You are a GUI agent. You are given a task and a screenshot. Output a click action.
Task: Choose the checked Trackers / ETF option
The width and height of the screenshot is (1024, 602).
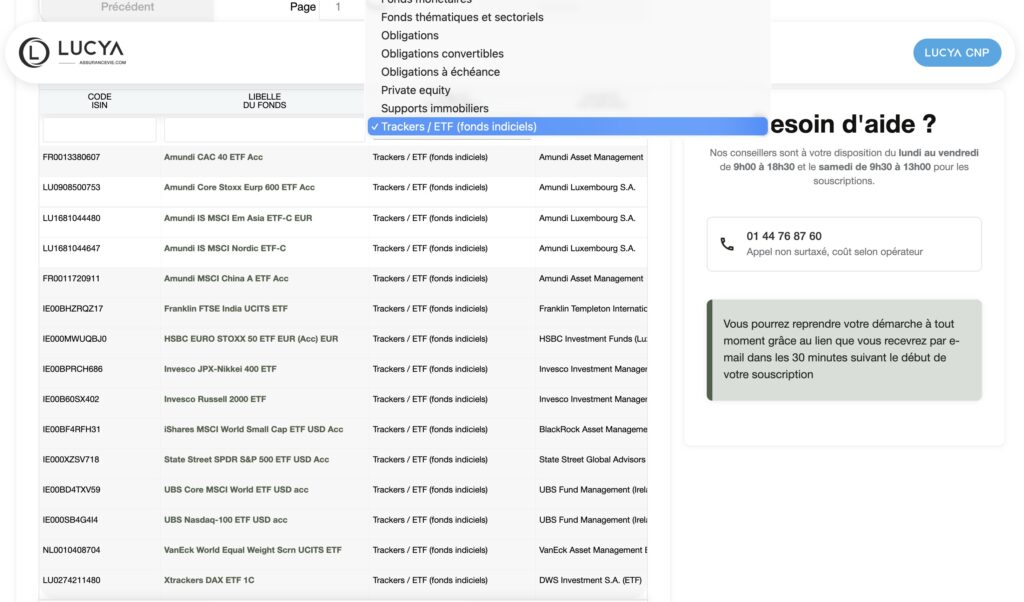click(458, 127)
